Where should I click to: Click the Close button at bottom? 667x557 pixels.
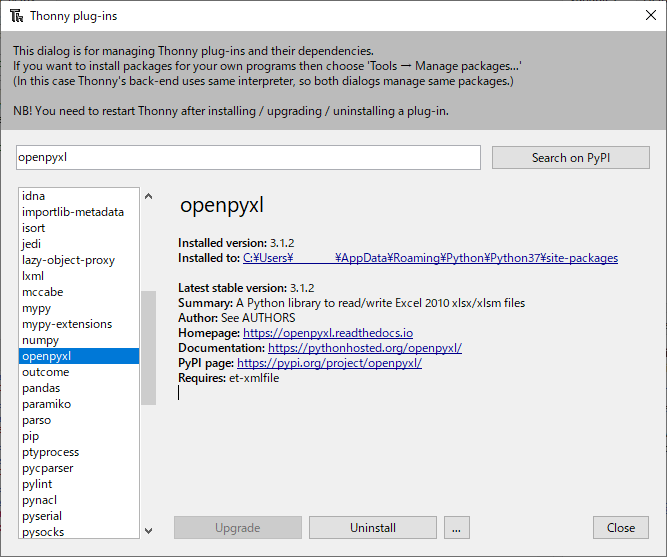point(620,528)
